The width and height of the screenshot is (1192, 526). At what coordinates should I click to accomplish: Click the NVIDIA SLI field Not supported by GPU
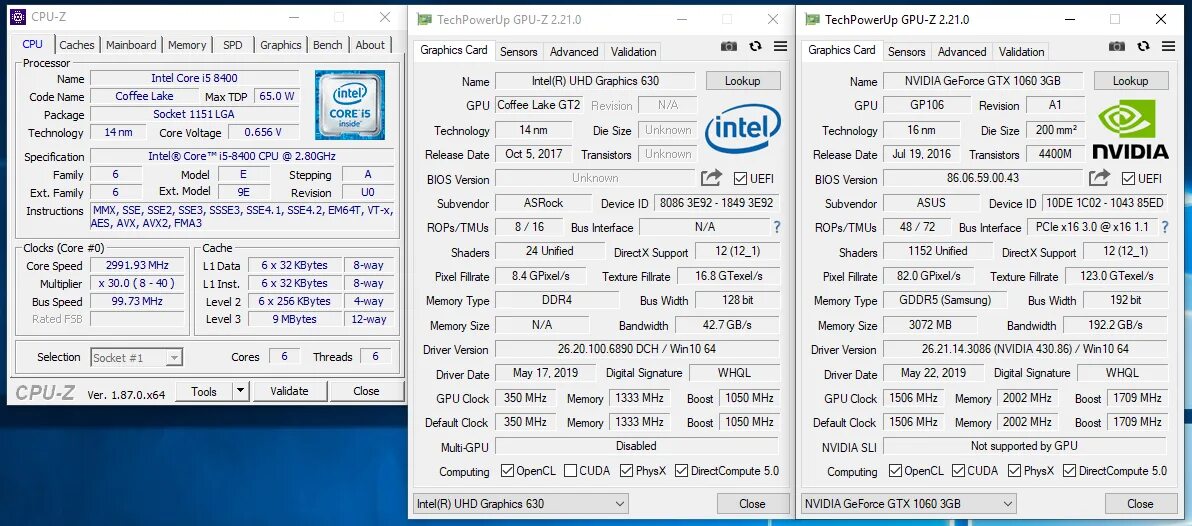pyautogui.click(x=1024, y=446)
